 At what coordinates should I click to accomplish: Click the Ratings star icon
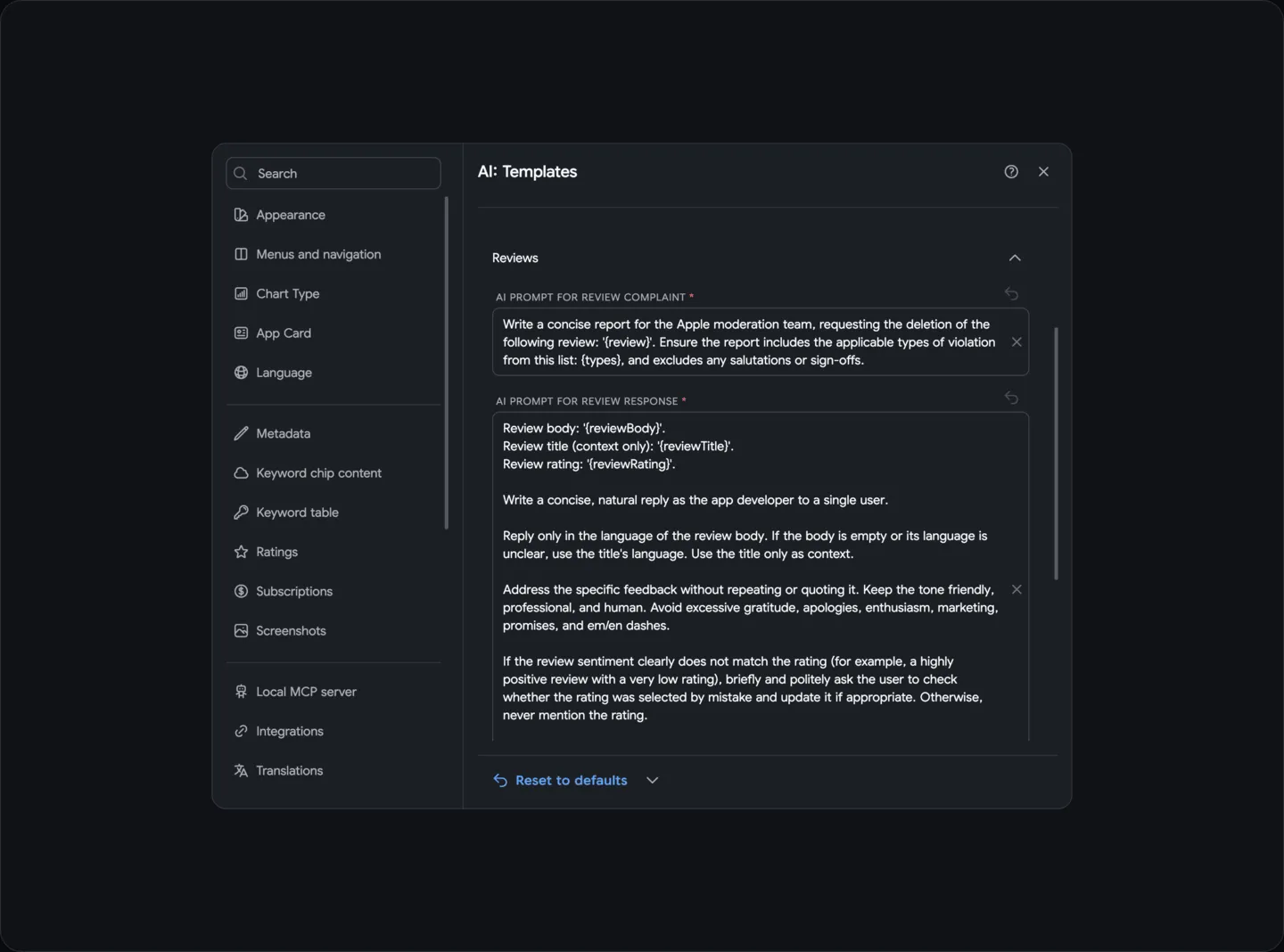coord(241,552)
